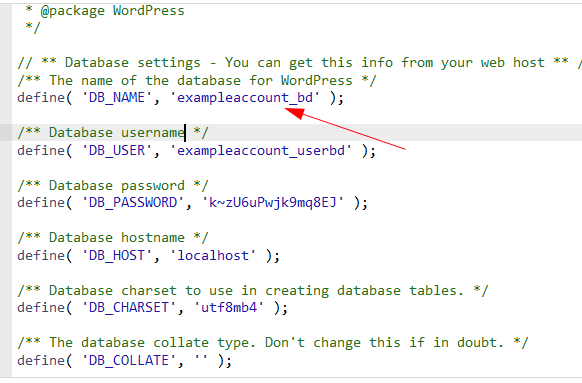
Task: Click the 'DB_NAME' constant text
Action: click(x=117, y=98)
